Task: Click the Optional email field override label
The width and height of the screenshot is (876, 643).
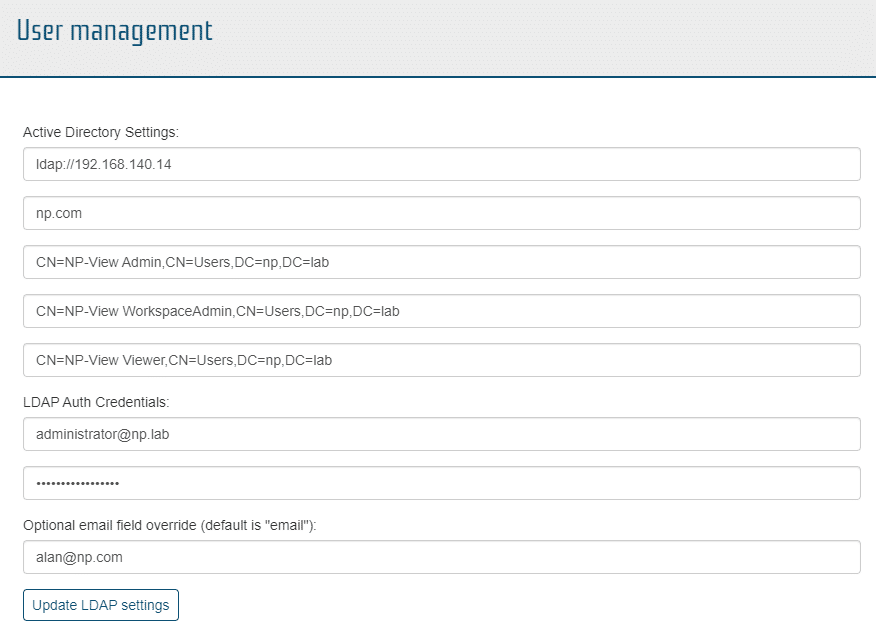Action: [169, 526]
